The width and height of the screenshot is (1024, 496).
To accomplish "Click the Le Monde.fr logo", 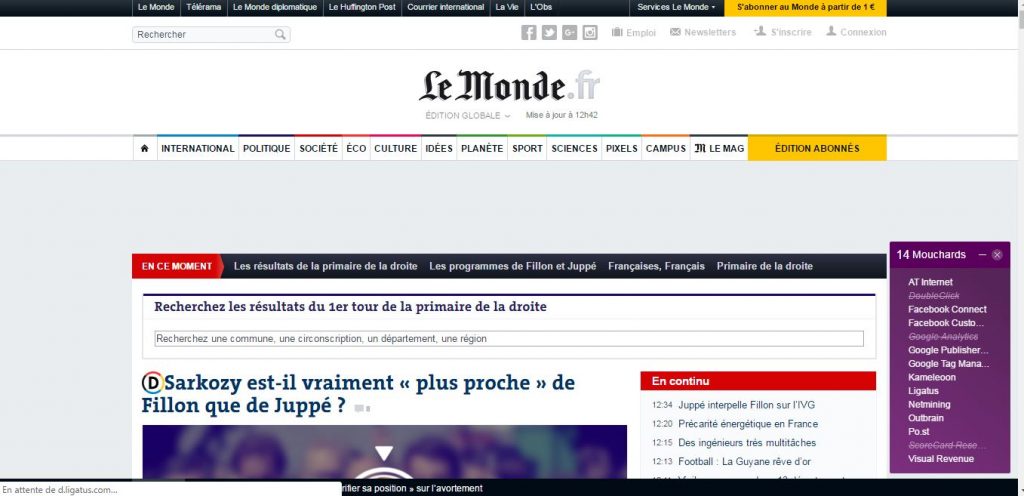I will tap(509, 85).
